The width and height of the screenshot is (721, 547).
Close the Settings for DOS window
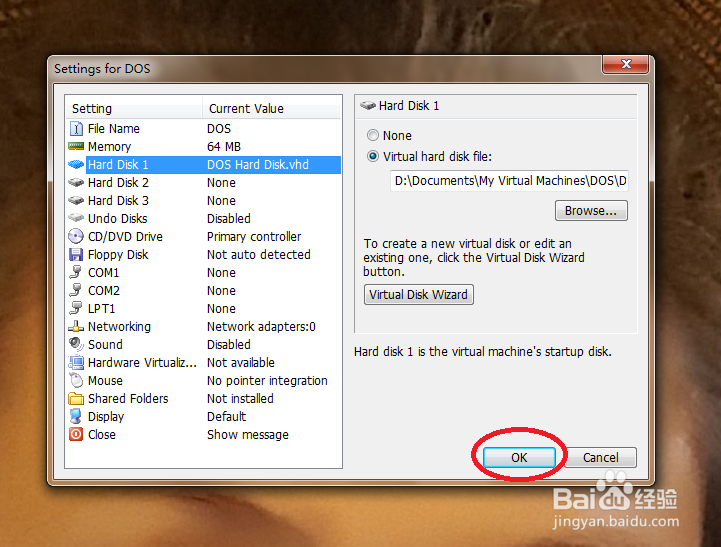click(x=625, y=64)
